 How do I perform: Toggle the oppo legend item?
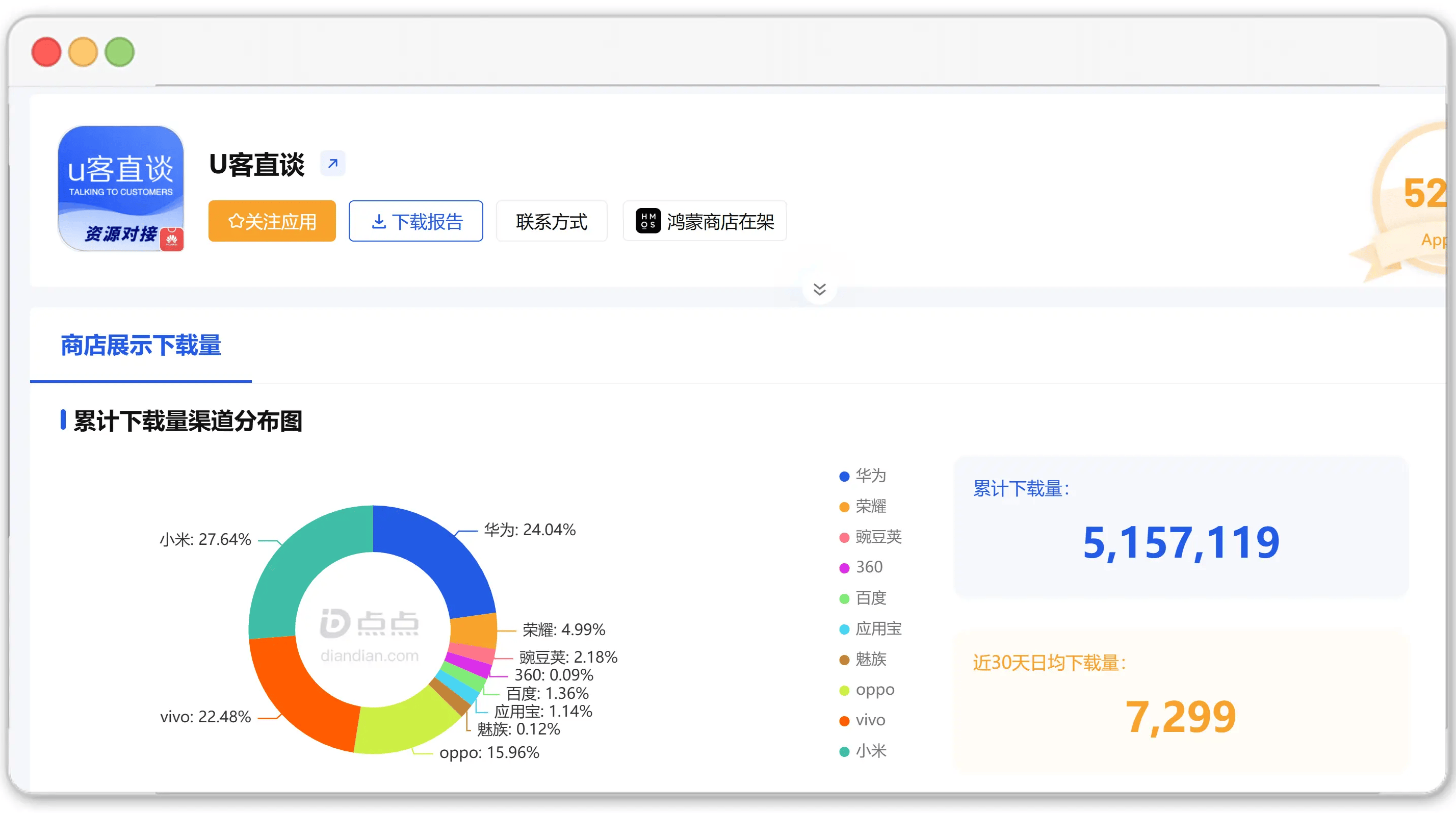coord(867,690)
